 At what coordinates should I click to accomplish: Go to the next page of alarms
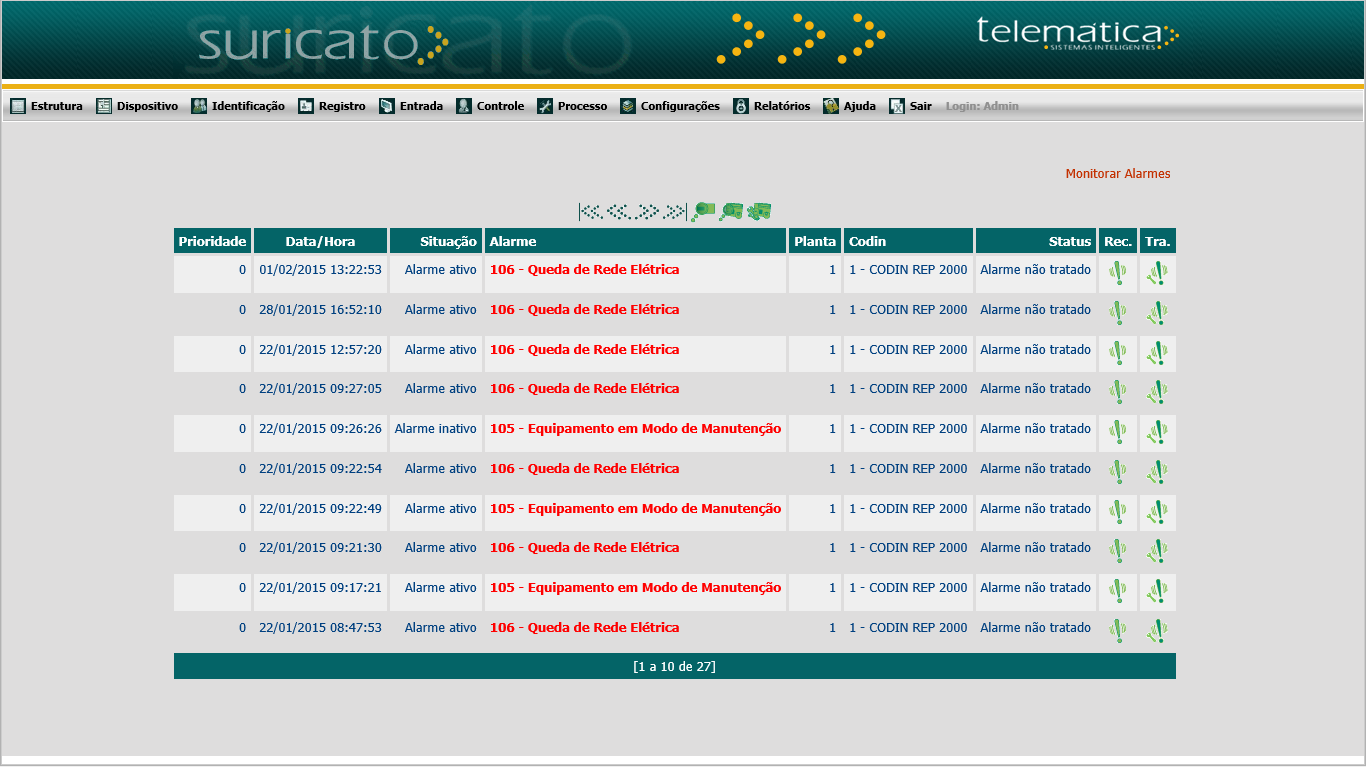647,212
